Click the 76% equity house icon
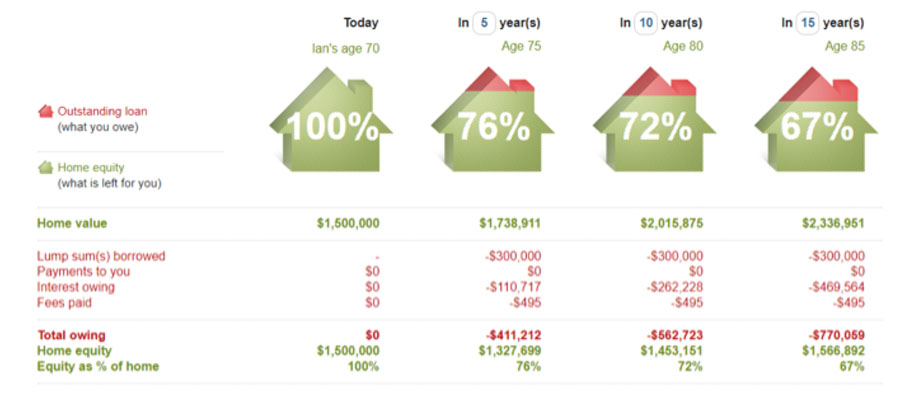This screenshot has height=395, width=900. click(x=492, y=119)
